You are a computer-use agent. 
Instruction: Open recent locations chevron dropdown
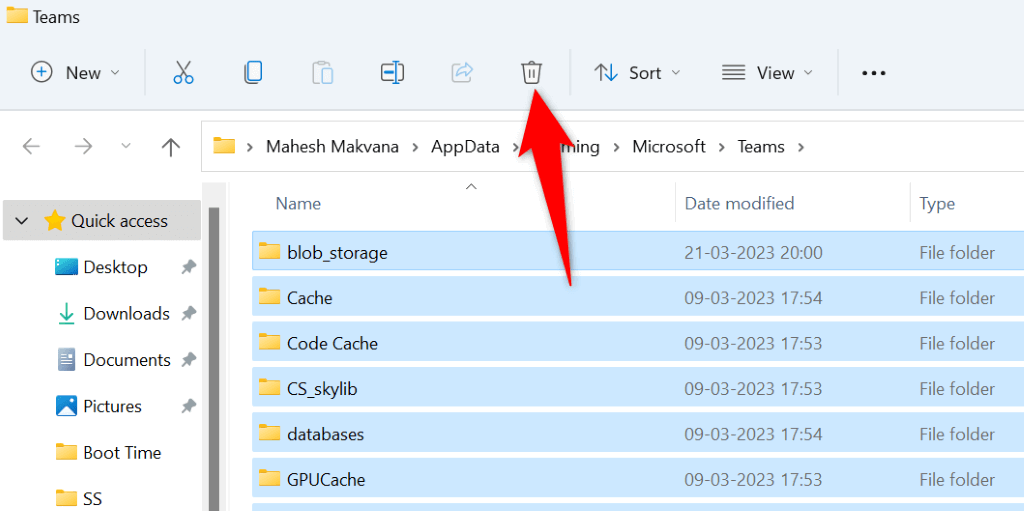point(126,147)
